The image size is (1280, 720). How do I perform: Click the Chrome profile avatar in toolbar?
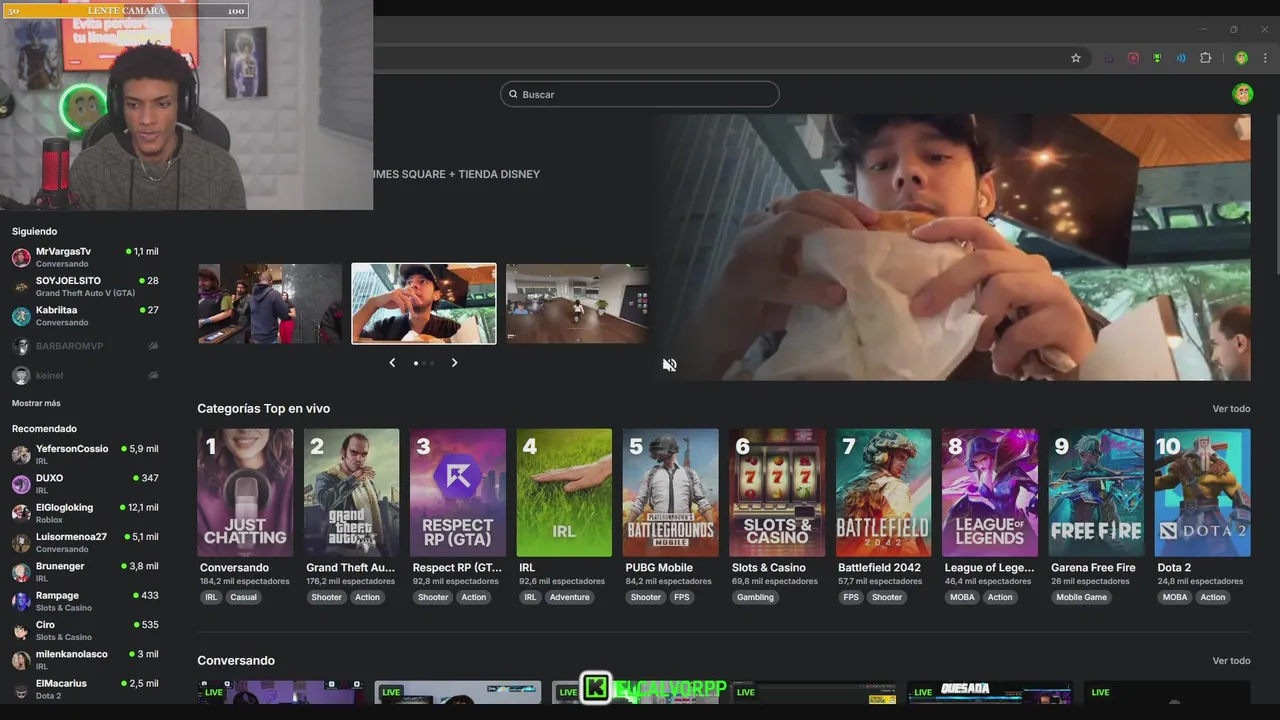coord(1241,58)
